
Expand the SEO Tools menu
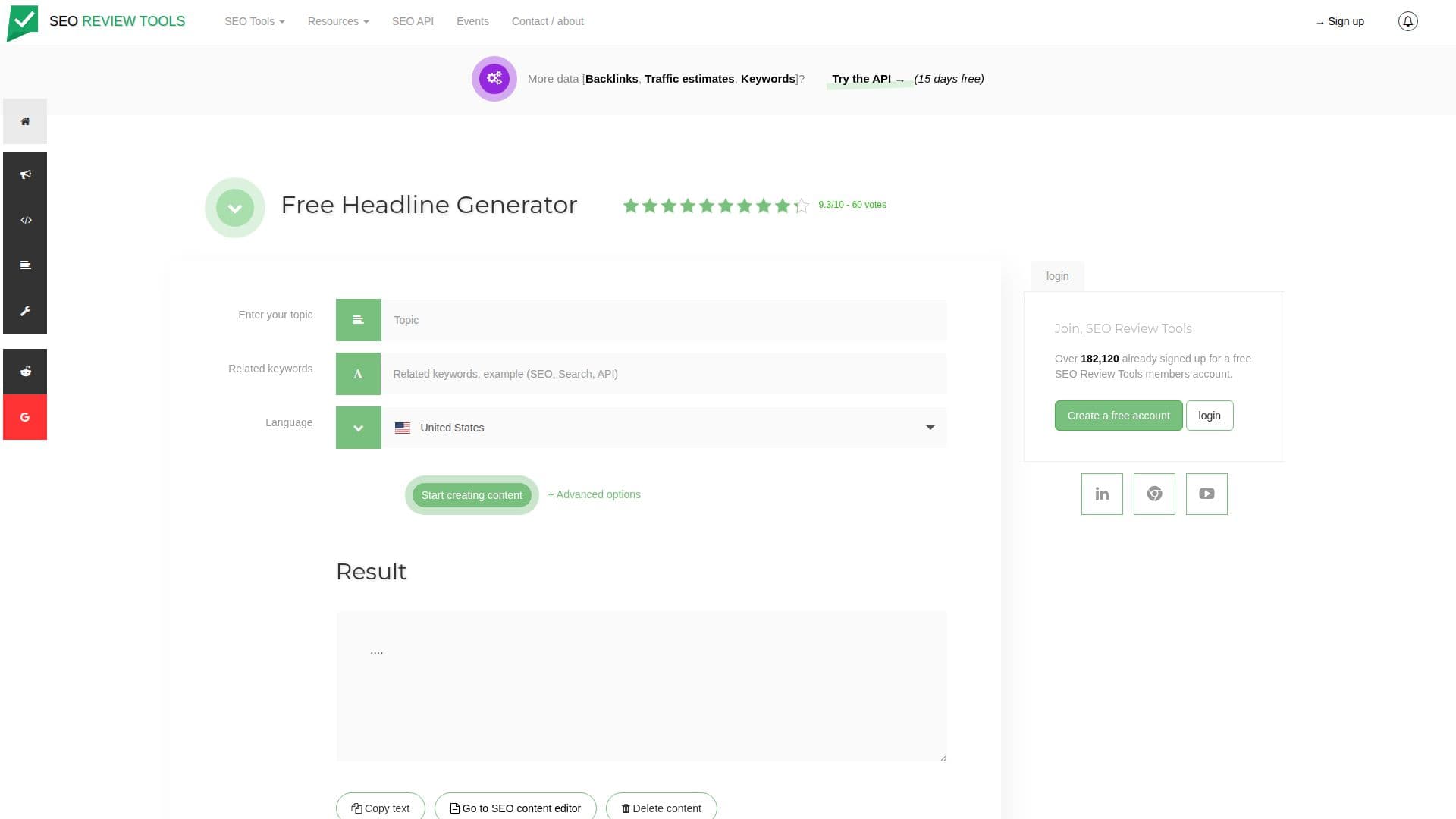254,21
